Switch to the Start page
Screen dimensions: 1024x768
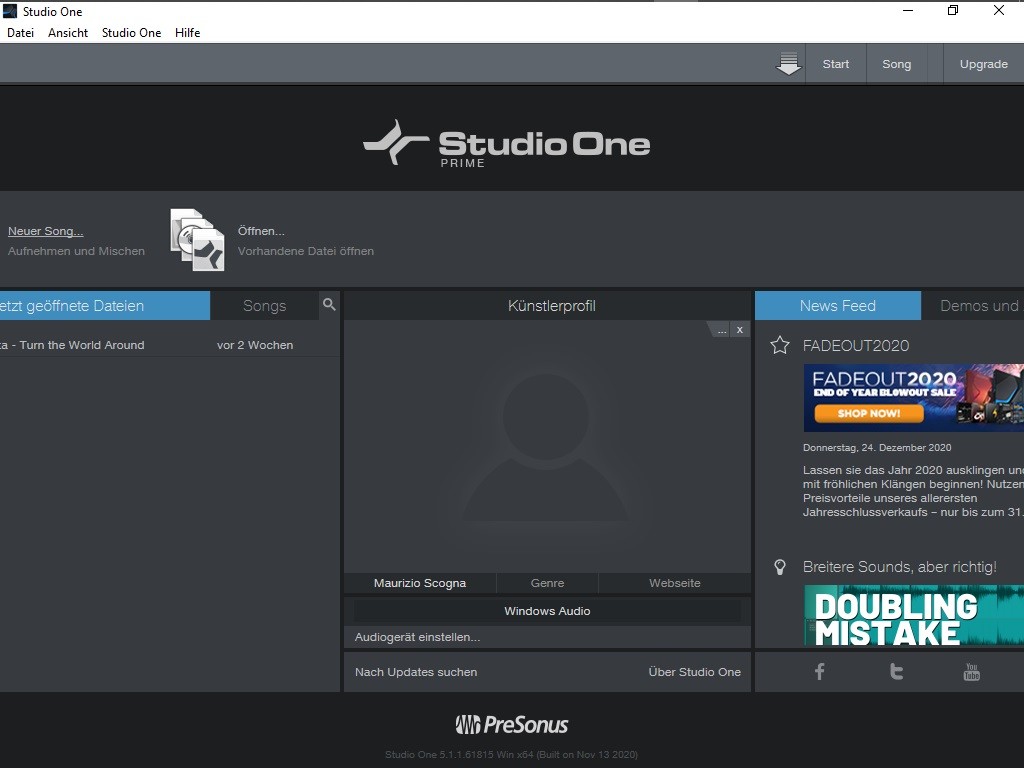tap(836, 64)
